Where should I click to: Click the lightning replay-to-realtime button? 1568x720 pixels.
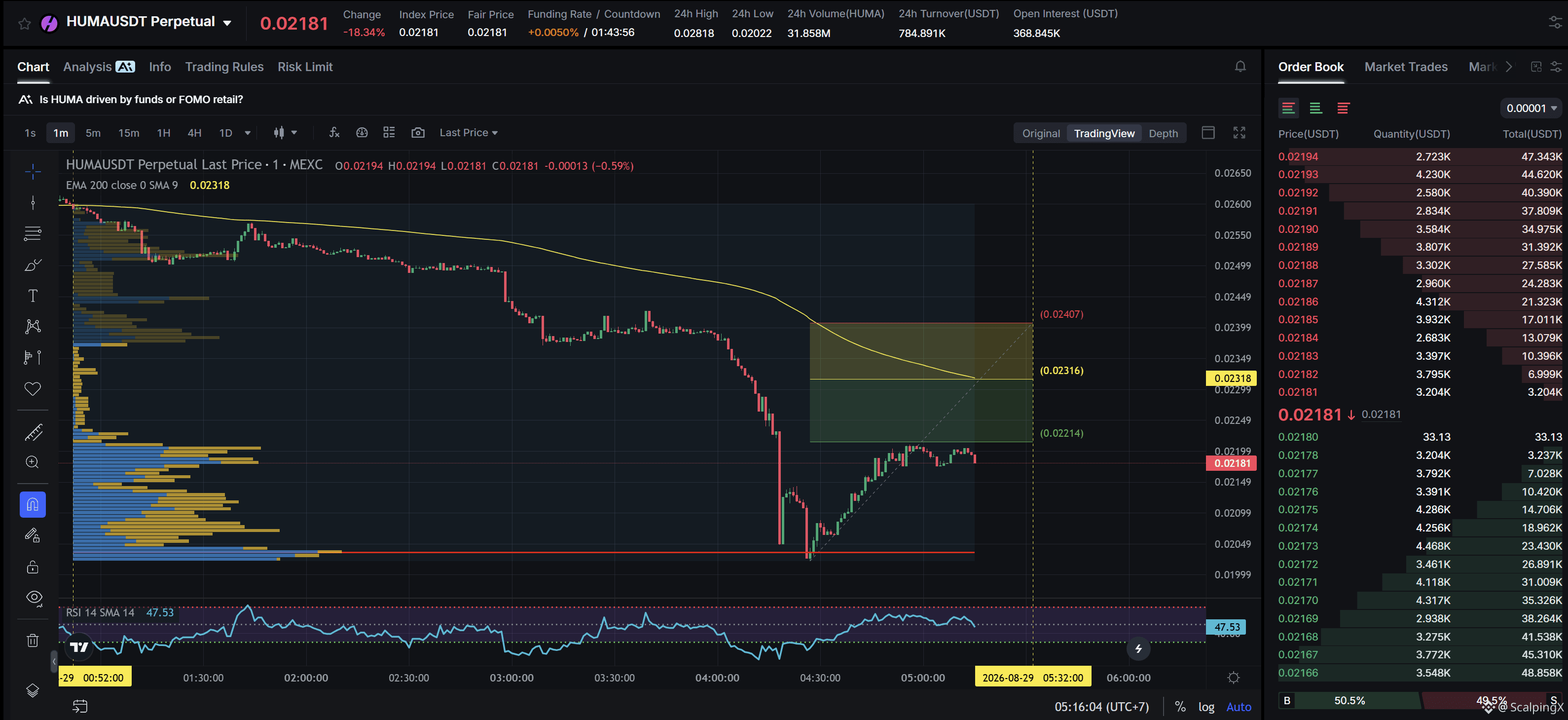pyautogui.click(x=1138, y=649)
